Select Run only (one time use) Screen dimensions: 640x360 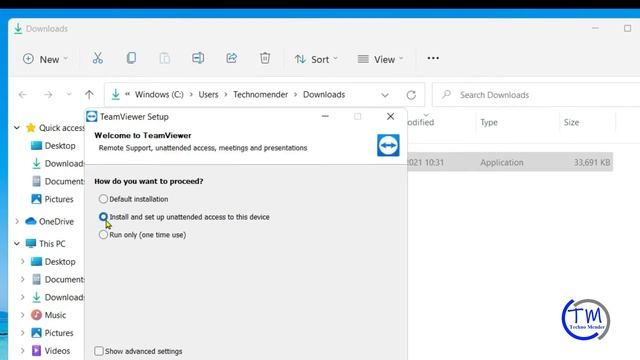click(103, 235)
